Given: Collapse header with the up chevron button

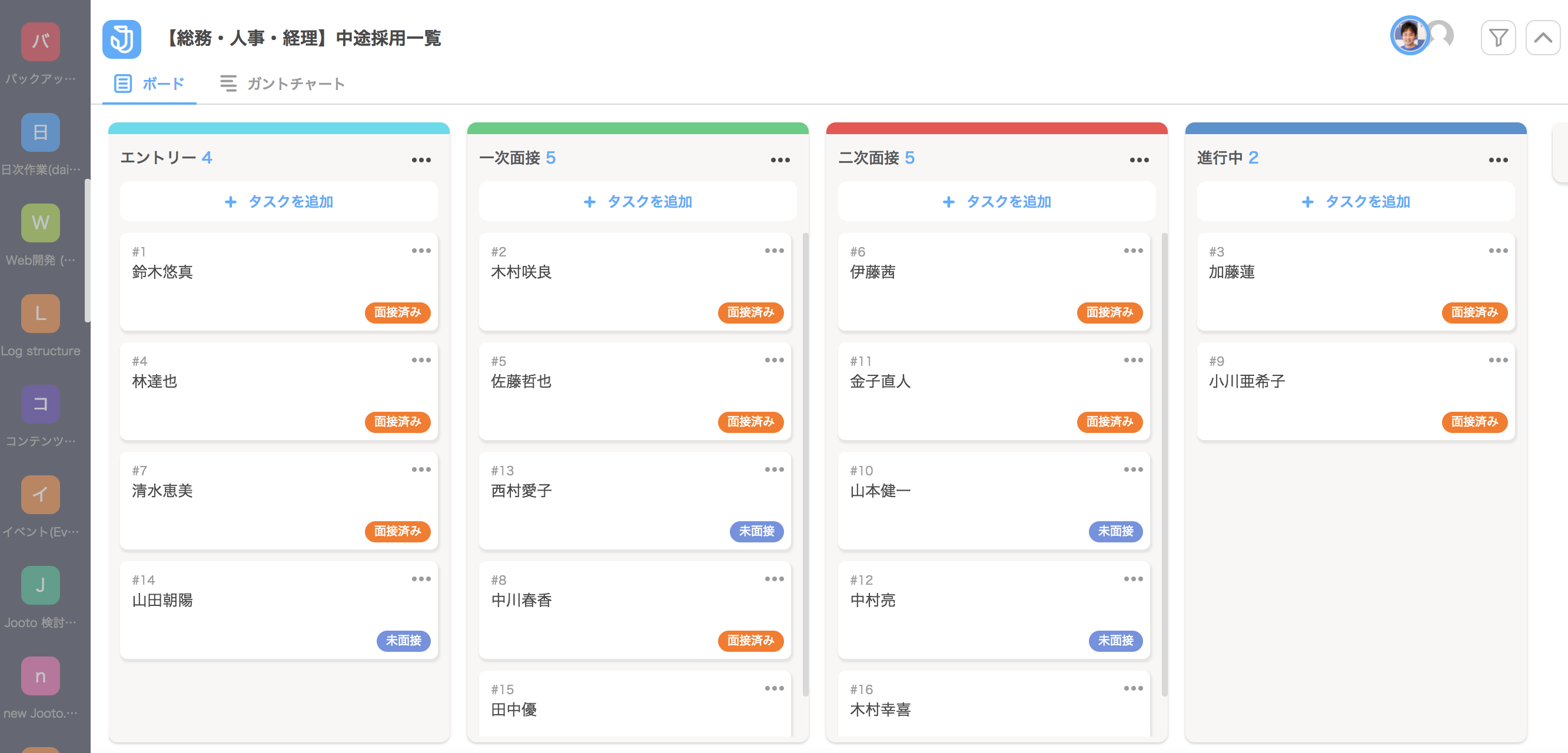Looking at the screenshot, I should click(1543, 38).
